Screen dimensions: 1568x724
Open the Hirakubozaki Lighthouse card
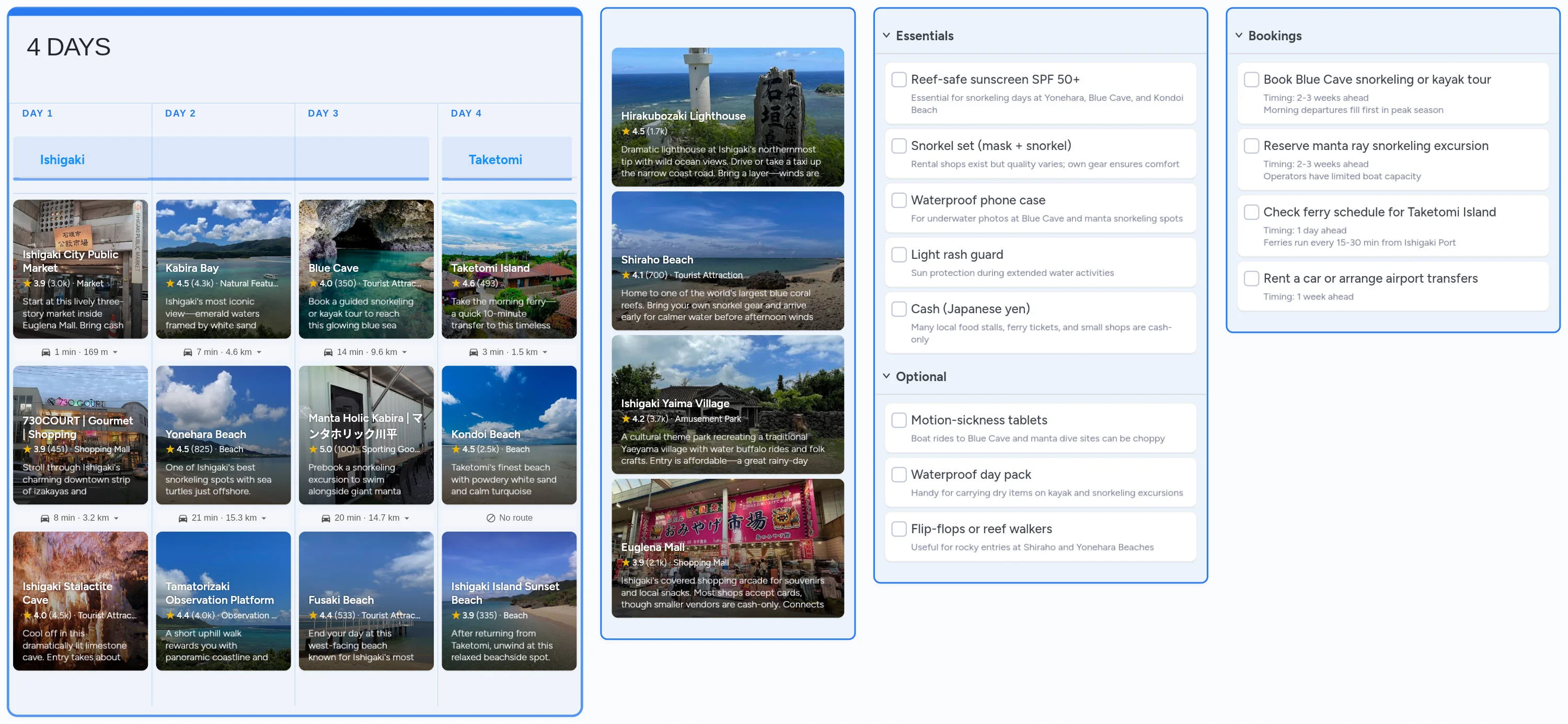pyautogui.click(x=727, y=116)
